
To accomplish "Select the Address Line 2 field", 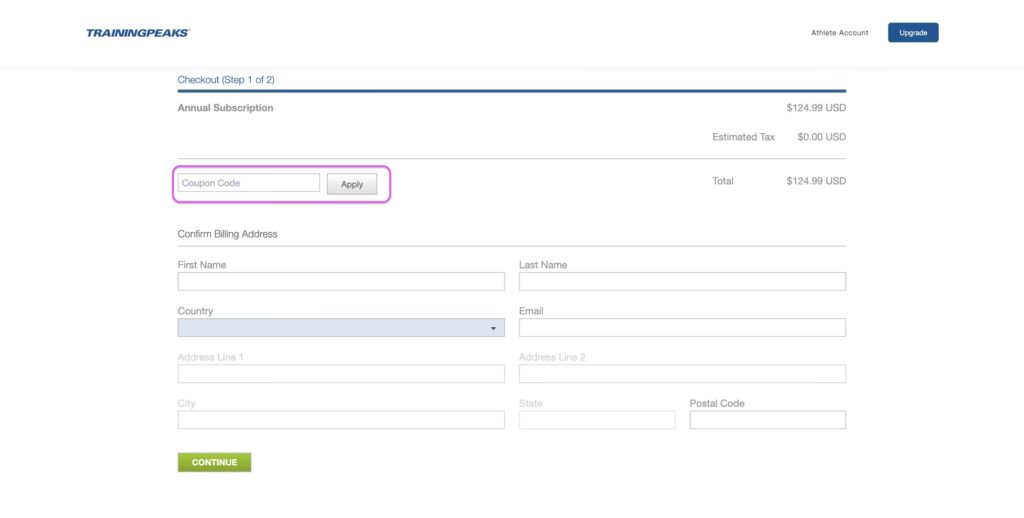I will (x=682, y=374).
